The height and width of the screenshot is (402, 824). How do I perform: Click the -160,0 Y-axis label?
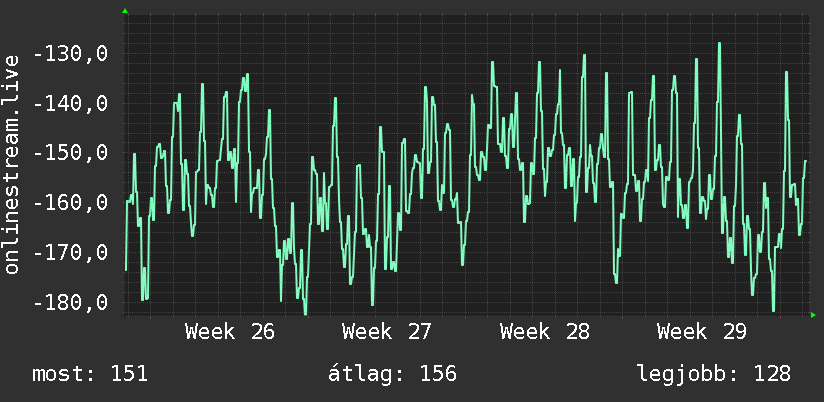pyautogui.click(x=70, y=203)
